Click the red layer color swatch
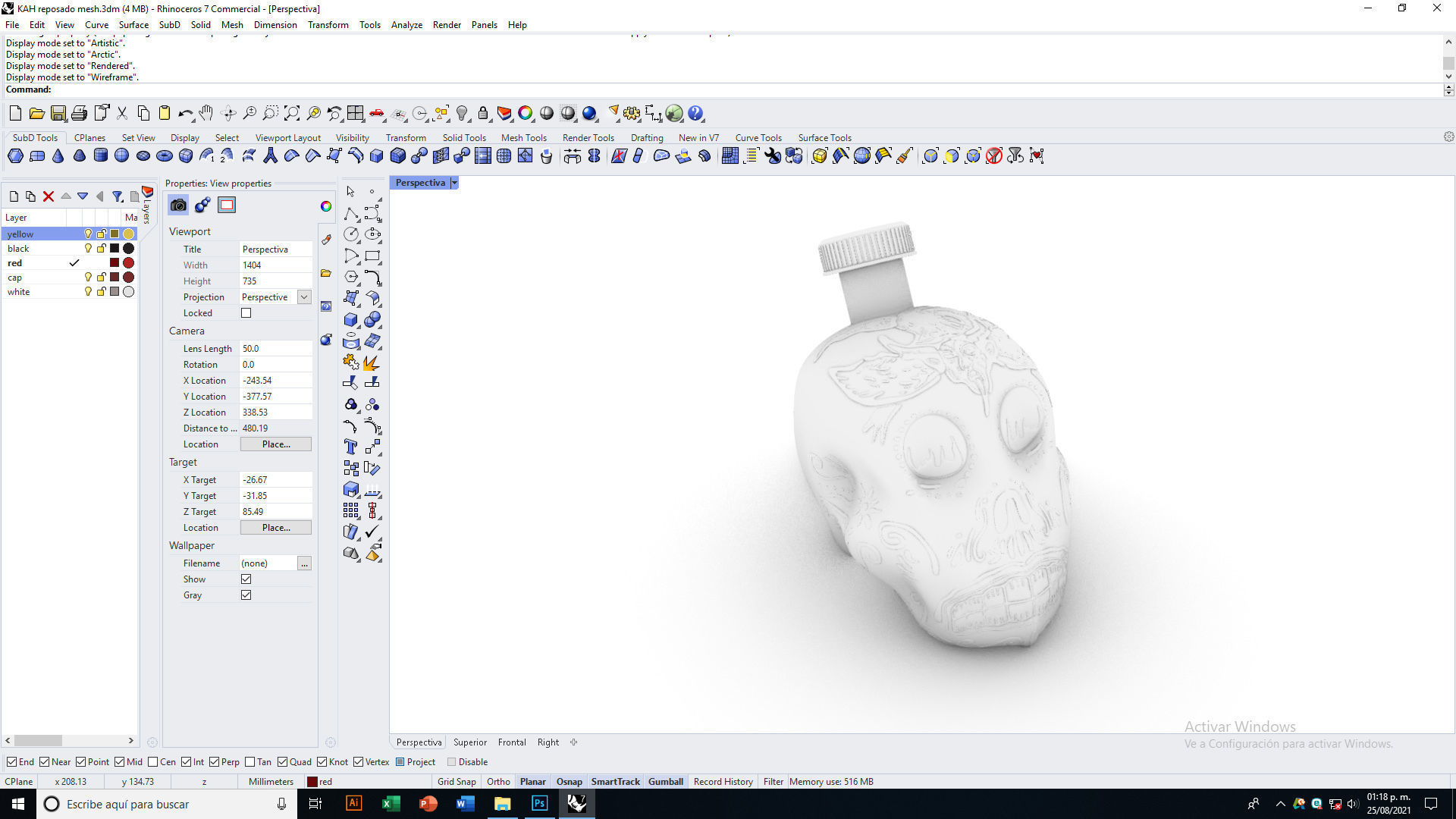The image size is (1456, 819). pyautogui.click(x=115, y=263)
